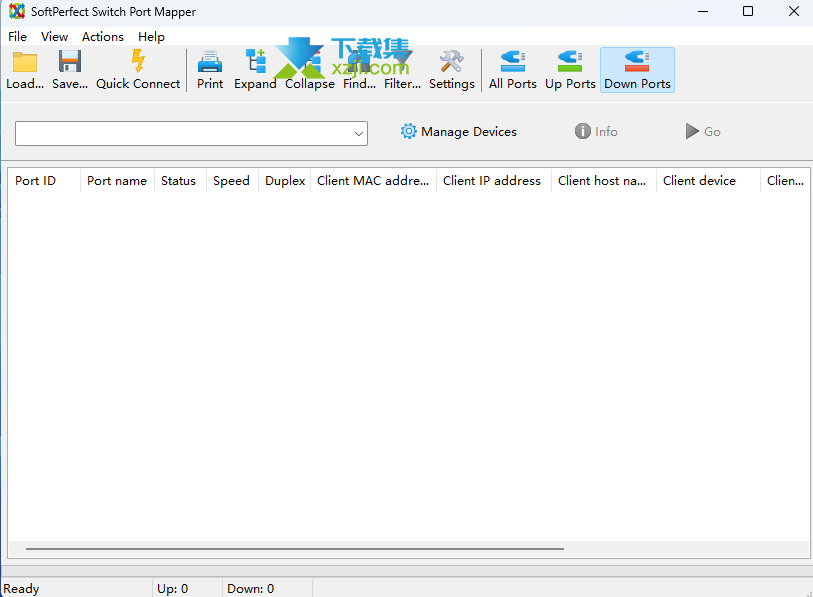The width and height of the screenshot is (813, 597).
Task: Click the 'Down: 0' status bar counter
Action: point(250,589)
